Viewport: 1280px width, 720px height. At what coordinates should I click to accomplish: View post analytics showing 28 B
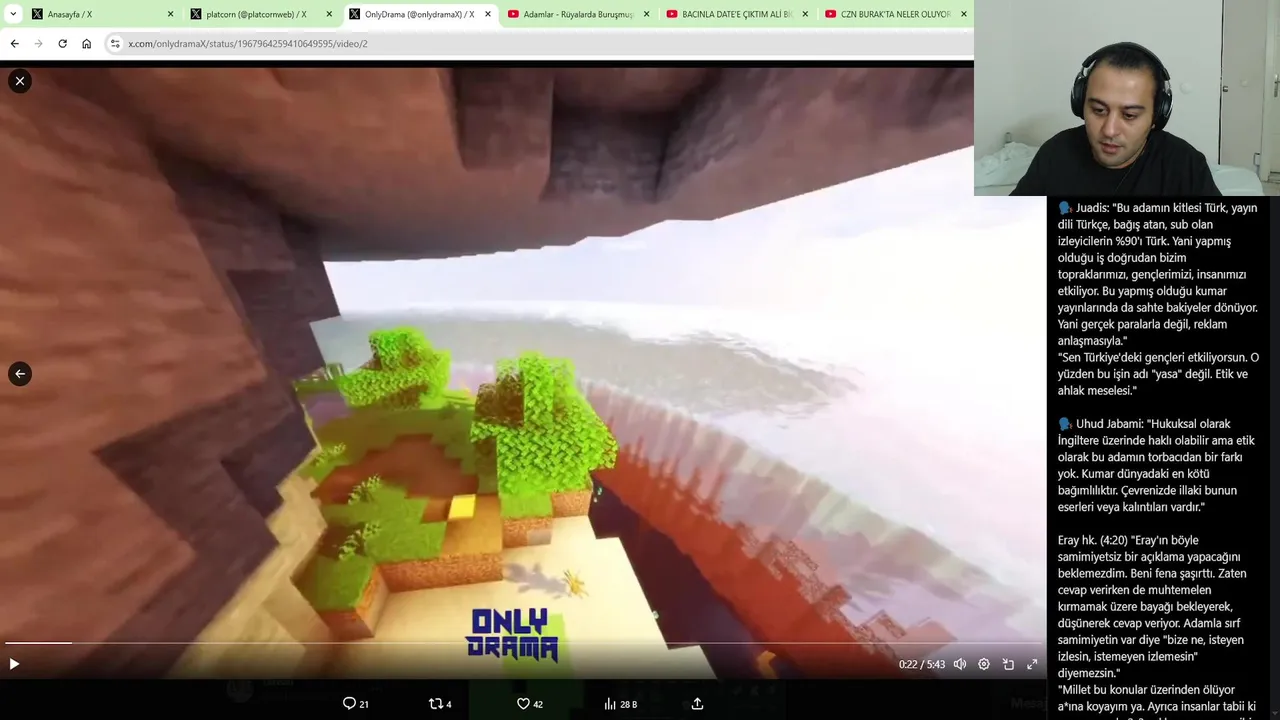tap(620, 704)
